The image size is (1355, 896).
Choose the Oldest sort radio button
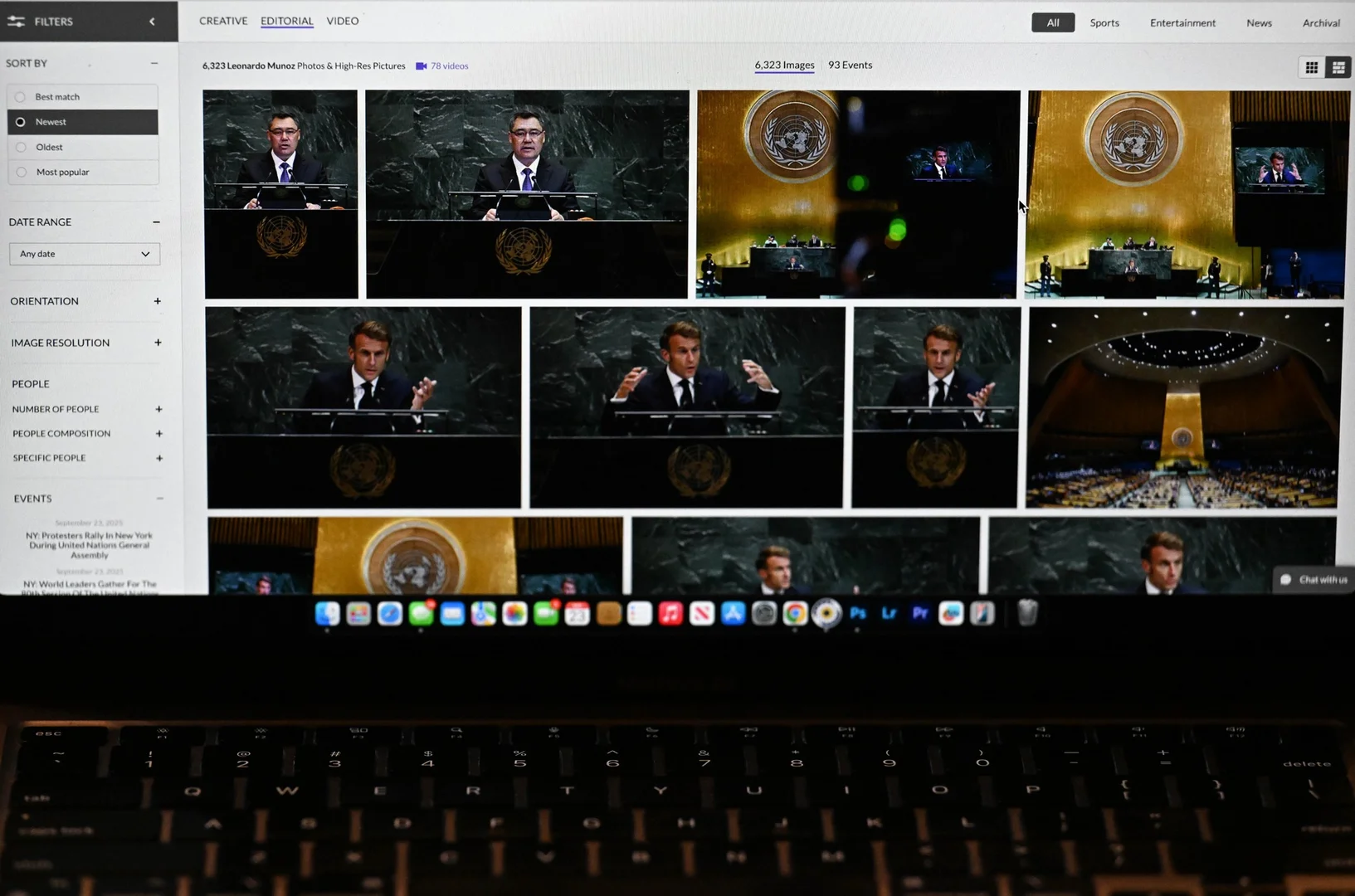[22, 148]
